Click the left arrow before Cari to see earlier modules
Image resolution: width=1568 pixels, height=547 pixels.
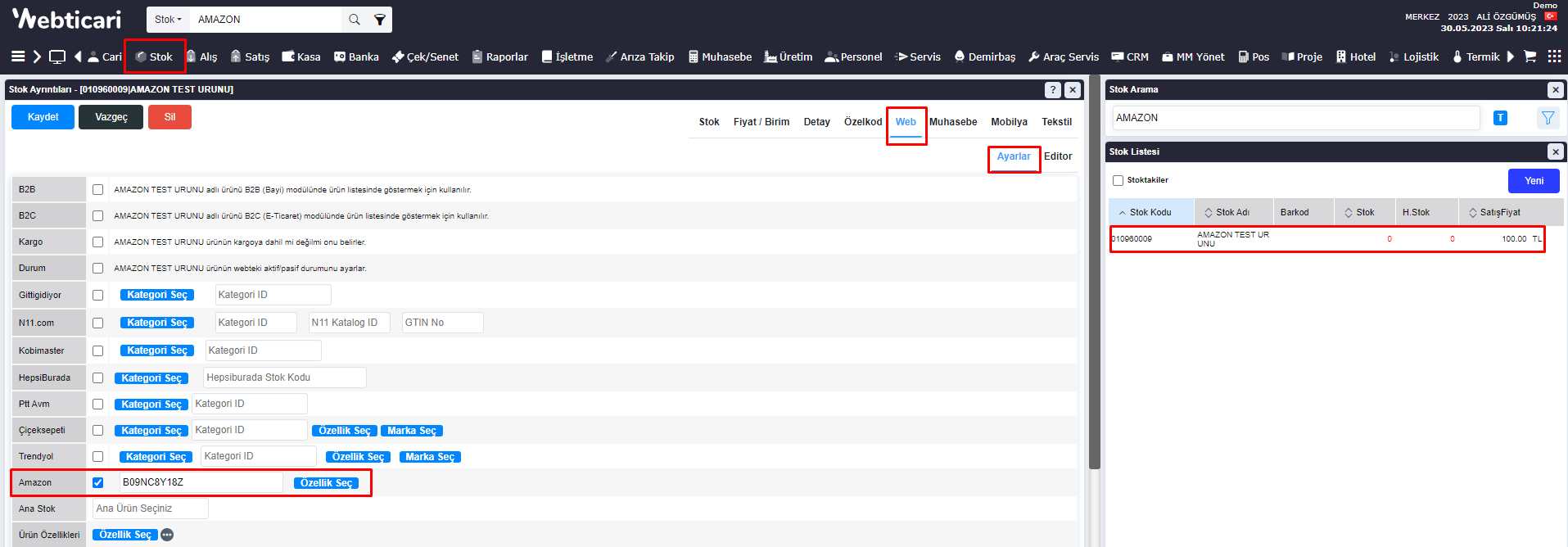click(78, 57)
